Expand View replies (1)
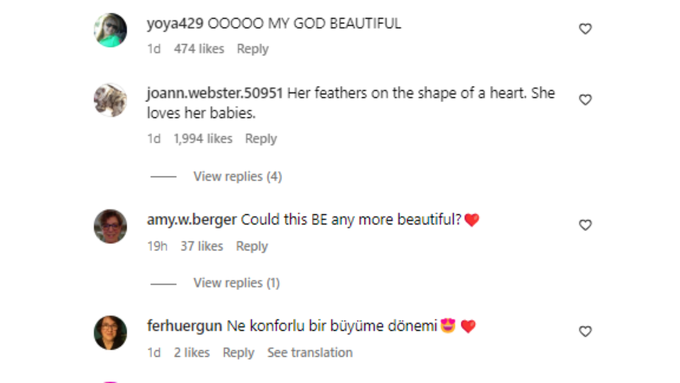This screenshot has height=383, width=680. (236, 283)
